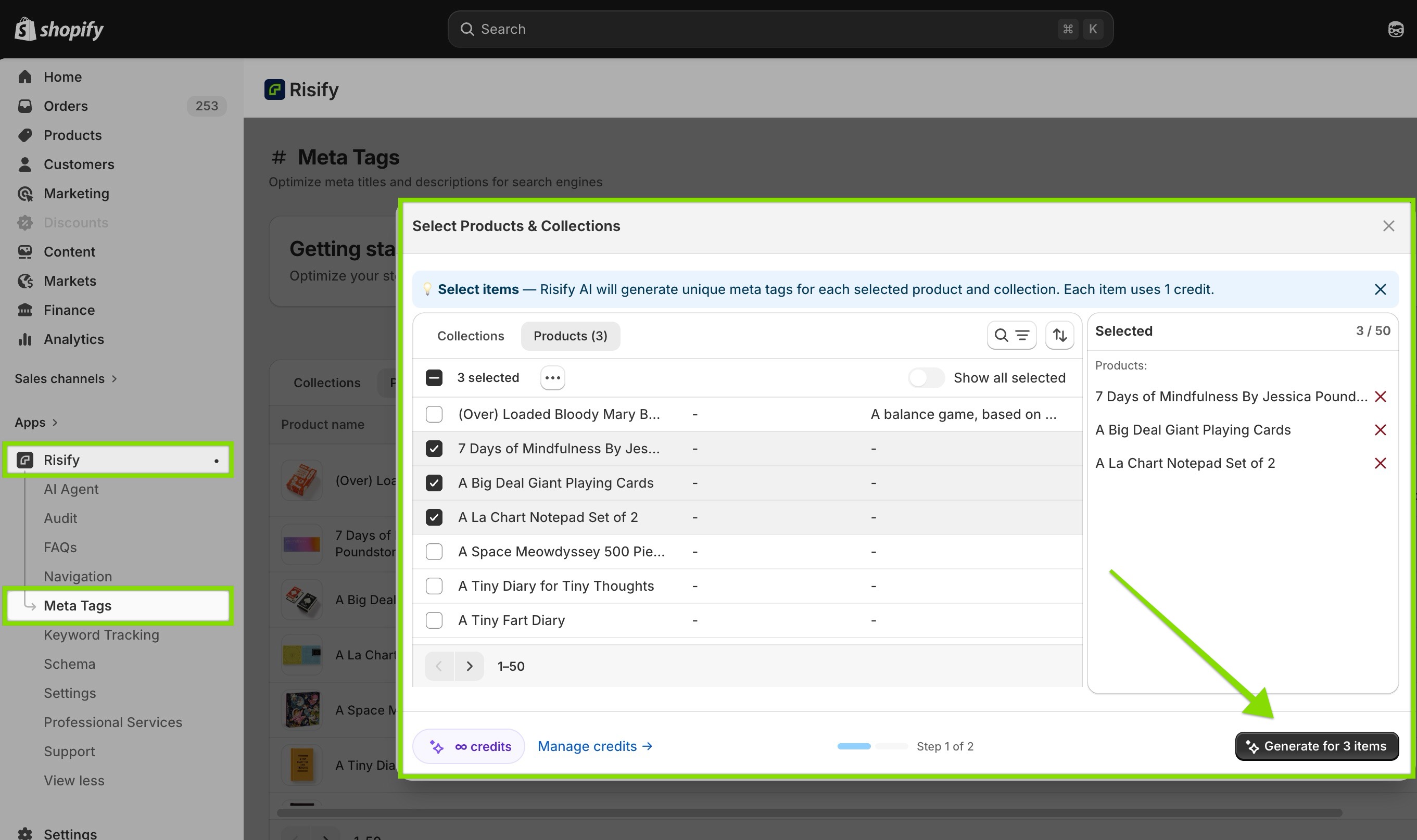Image resolution: width=1417 pixels, height=840 pixels.
Task: Click the top Search field
Action: (780, 29)
